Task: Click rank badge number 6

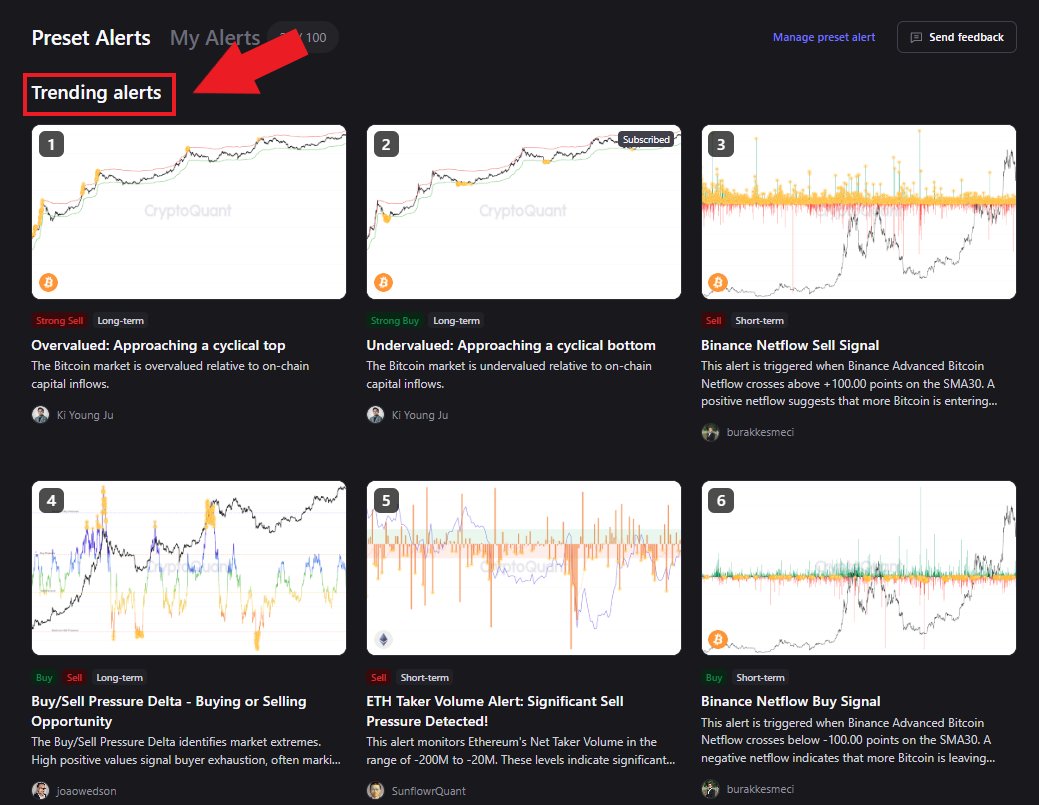Action: [x=721, y=500]
